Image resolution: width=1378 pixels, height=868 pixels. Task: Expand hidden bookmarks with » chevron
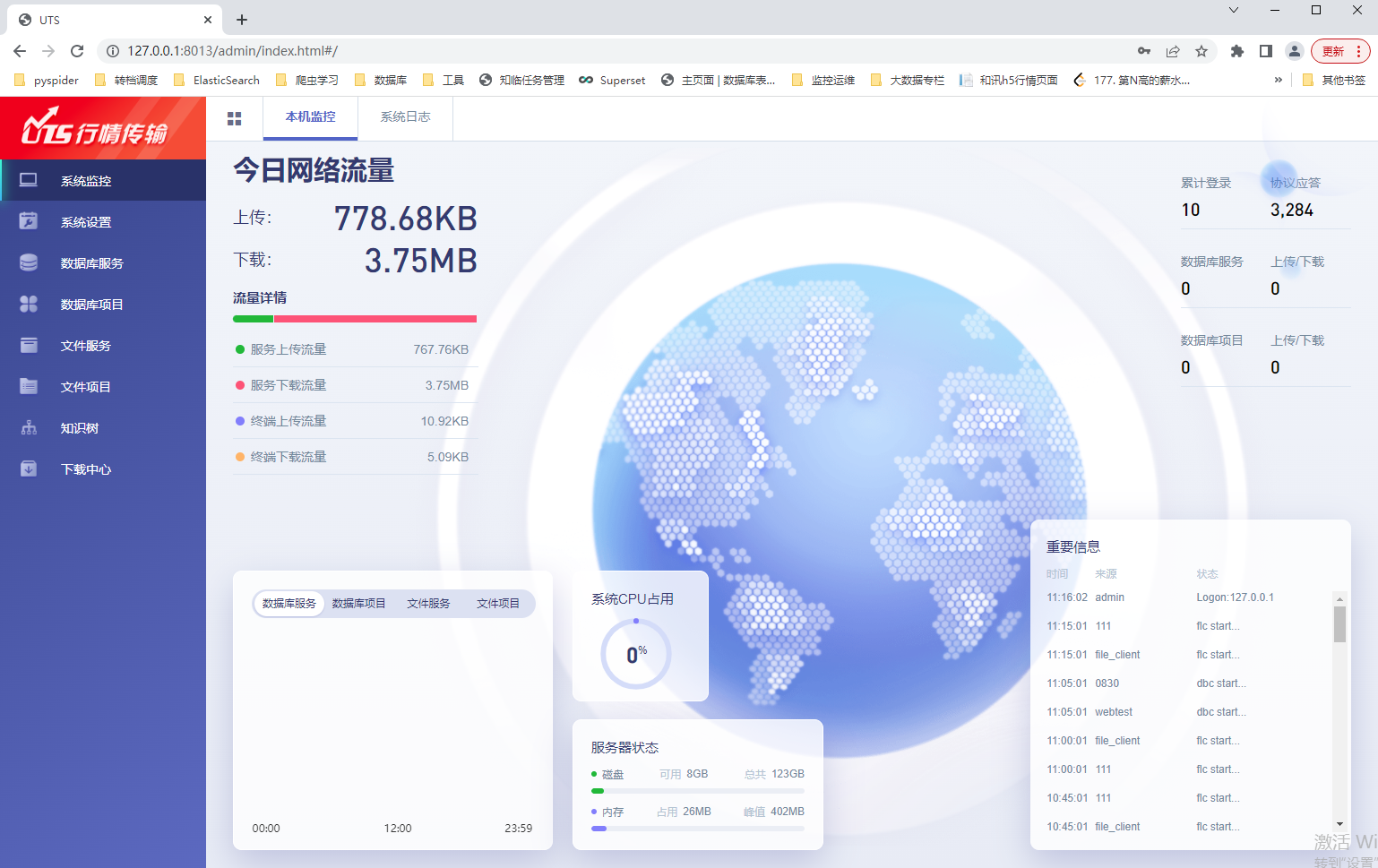pos(1279,80)
